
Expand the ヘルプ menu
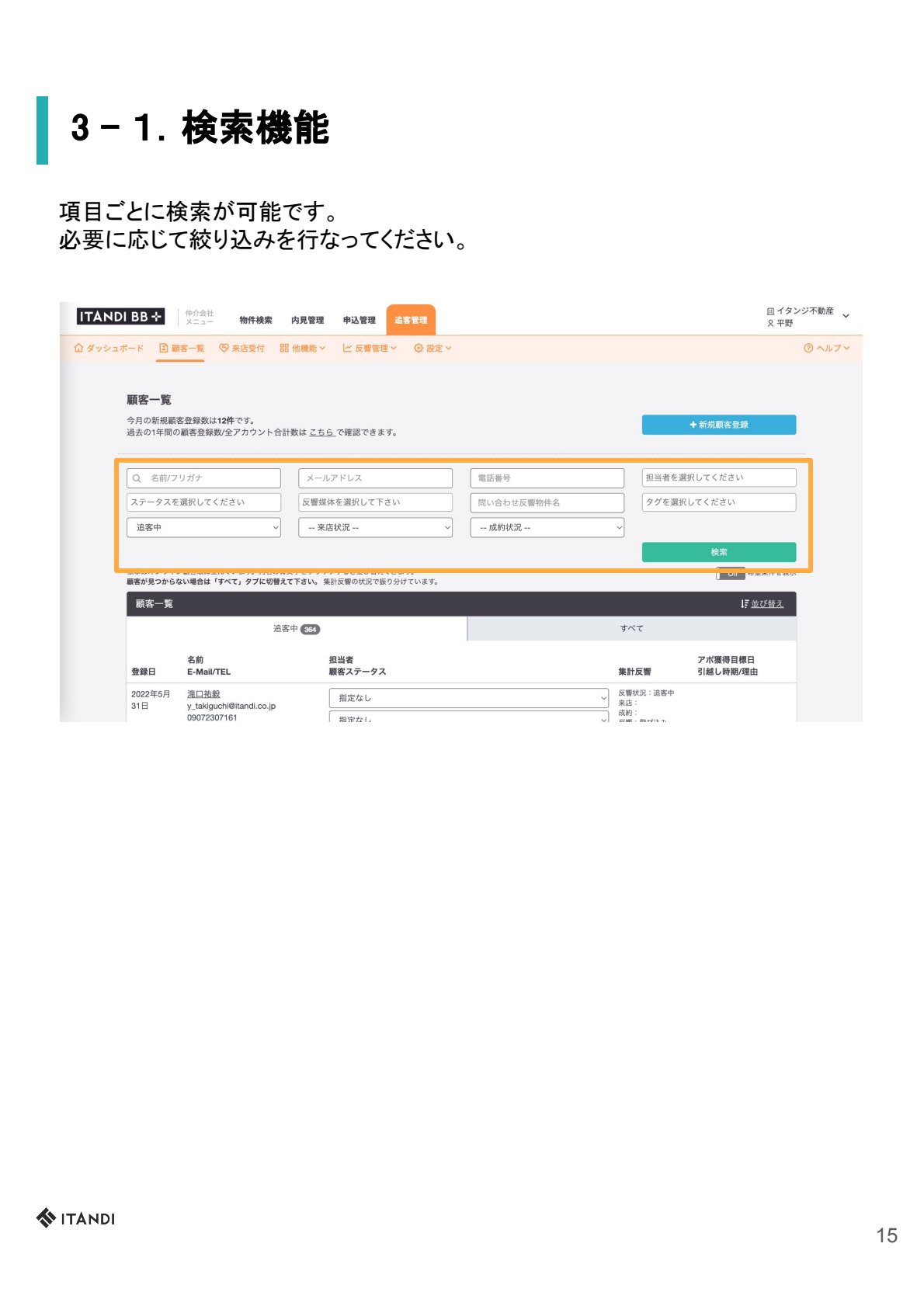pos(846,348)
